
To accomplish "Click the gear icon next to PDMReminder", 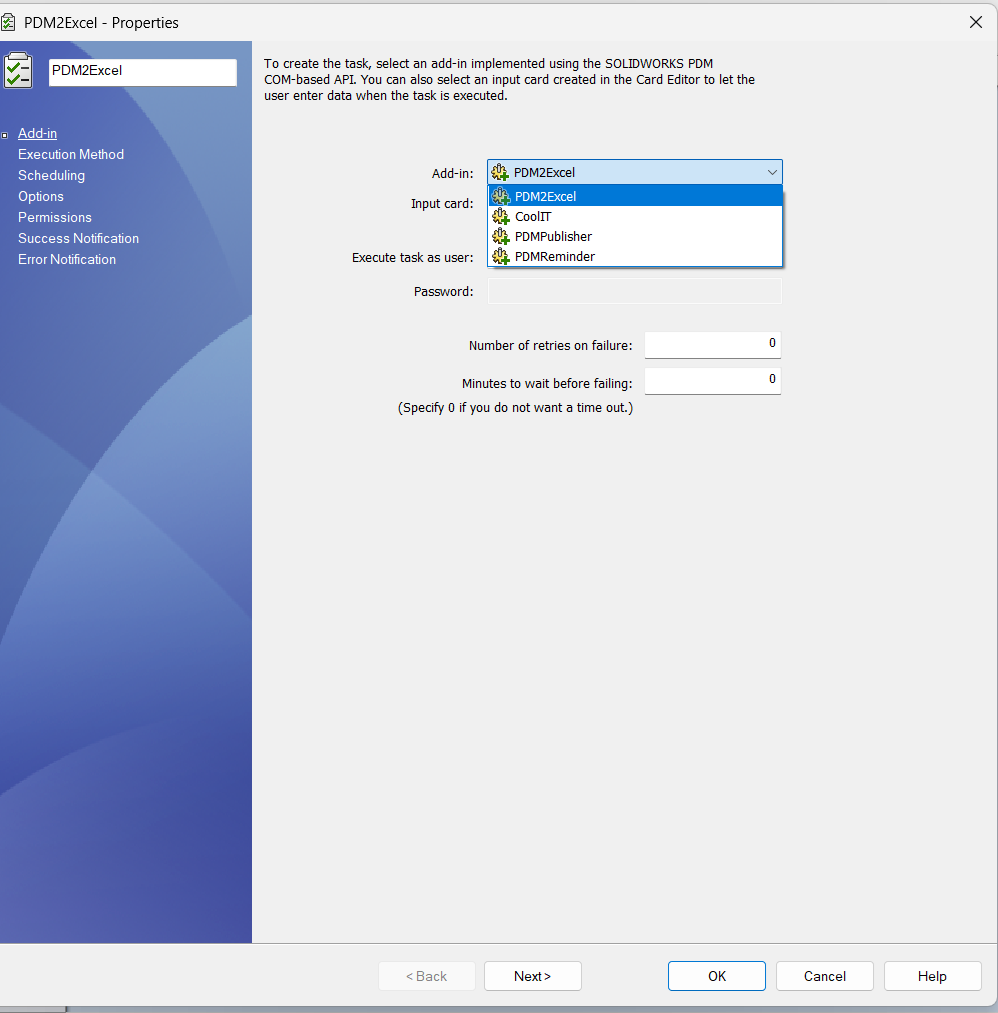I will pos(500,256).
